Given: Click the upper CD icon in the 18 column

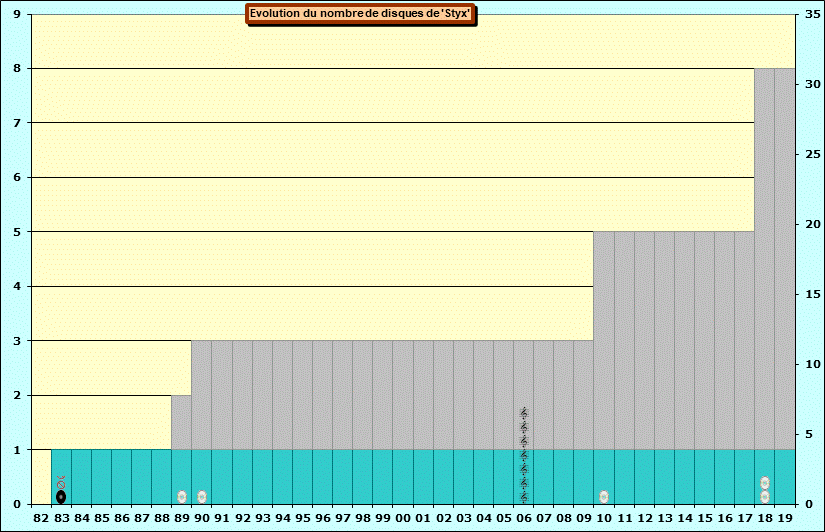Looking at the screenshot, I should point(765,483).
